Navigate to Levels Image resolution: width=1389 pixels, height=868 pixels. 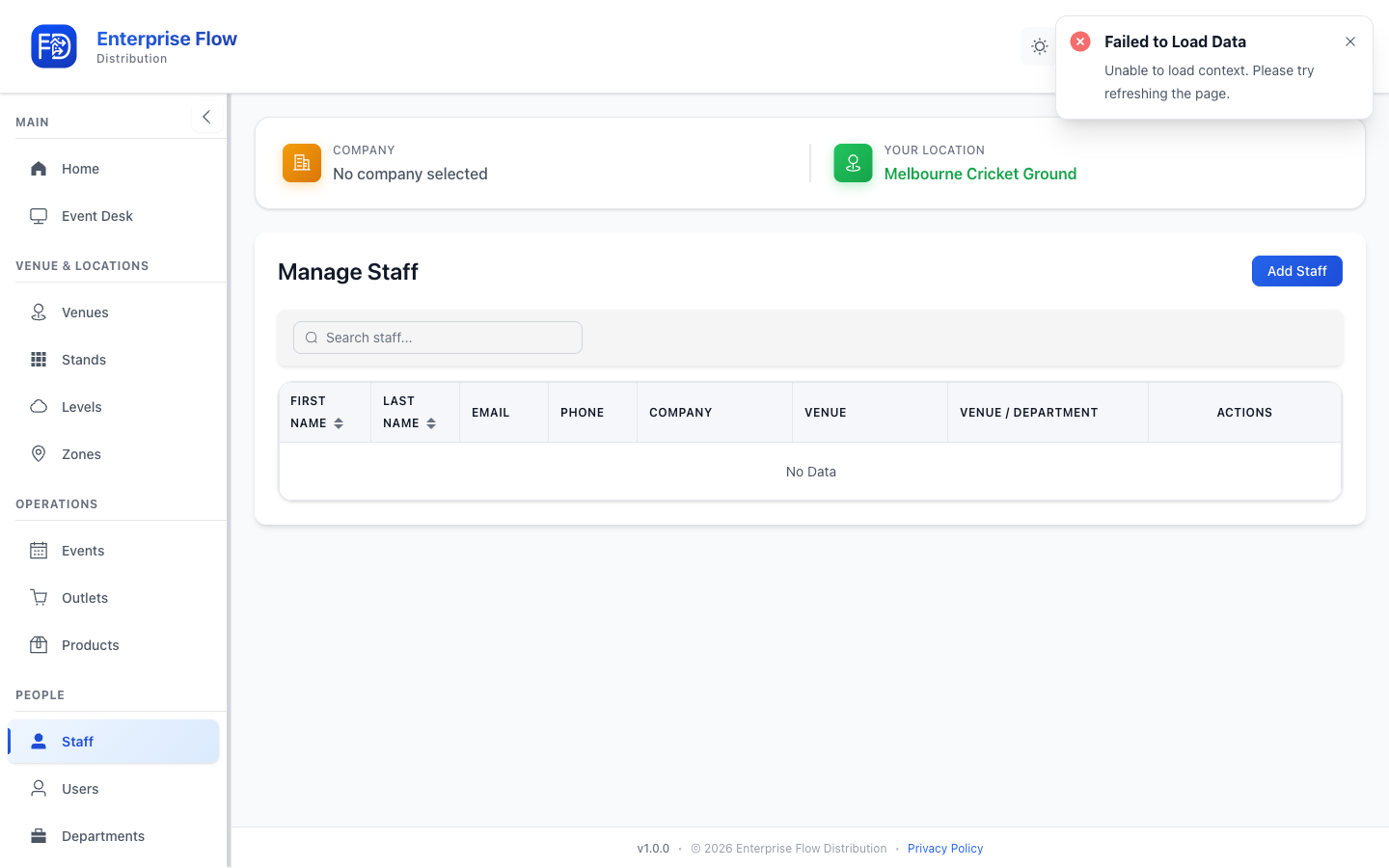114,407
